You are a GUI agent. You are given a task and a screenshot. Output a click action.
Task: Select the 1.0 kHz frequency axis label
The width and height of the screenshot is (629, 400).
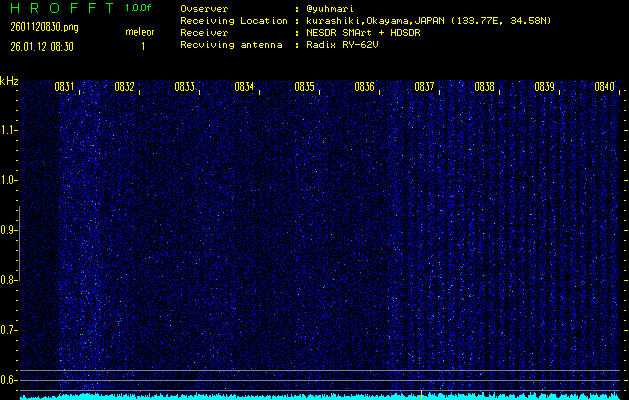(x=9, y=180)
